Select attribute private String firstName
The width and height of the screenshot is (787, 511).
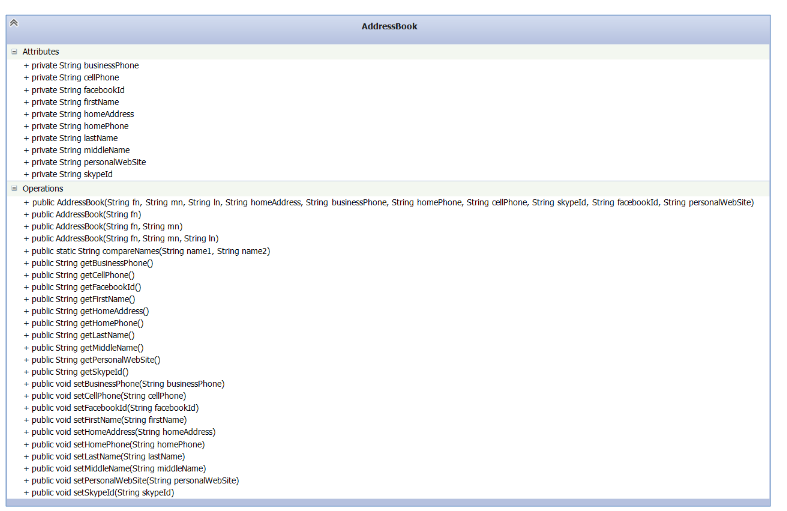coord(72,102)
